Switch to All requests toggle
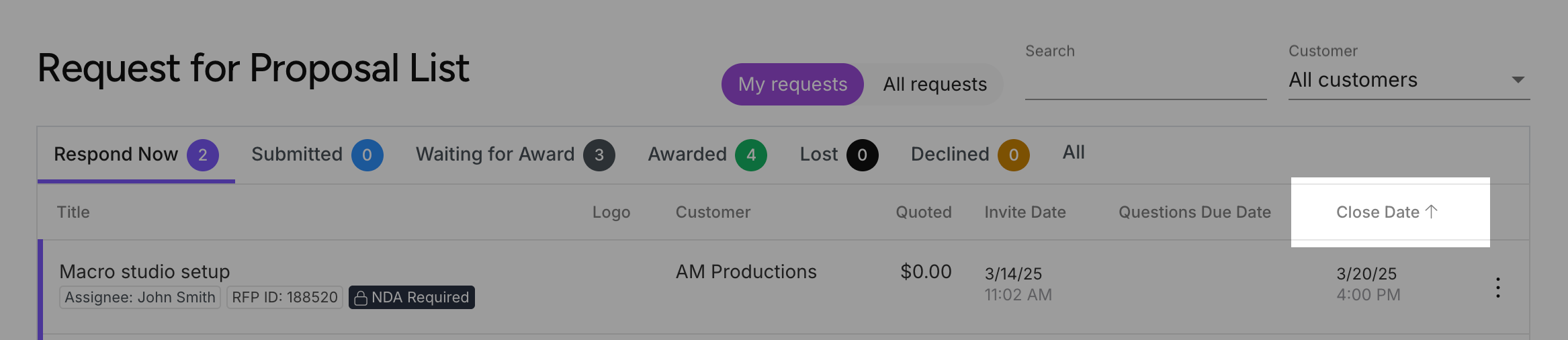 [x=934, y=84]
